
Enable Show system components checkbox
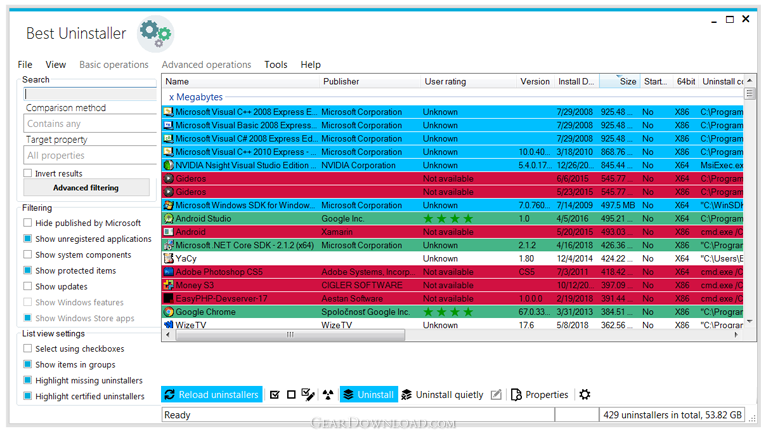28,255
